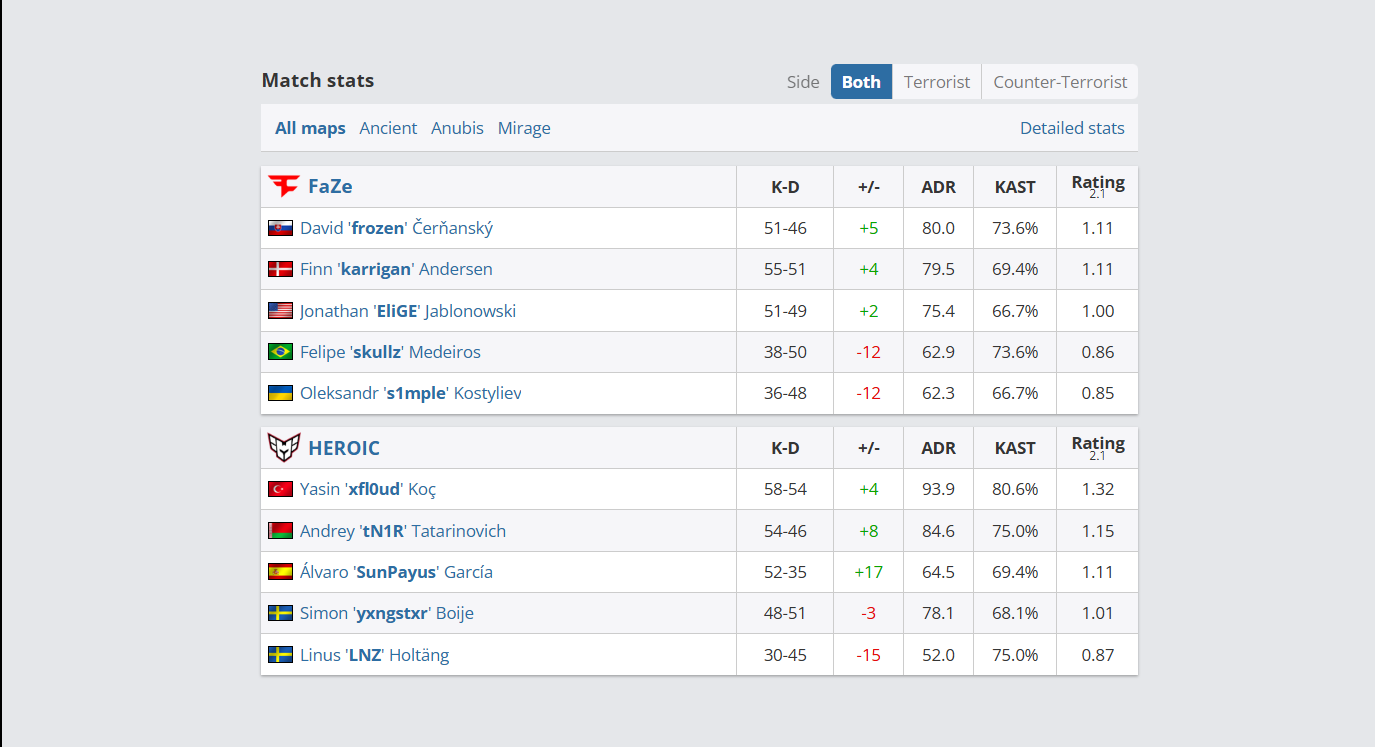Click Brazil flag next to skullz
This screenshot has height=747, width=1375.
coord(280,352)
